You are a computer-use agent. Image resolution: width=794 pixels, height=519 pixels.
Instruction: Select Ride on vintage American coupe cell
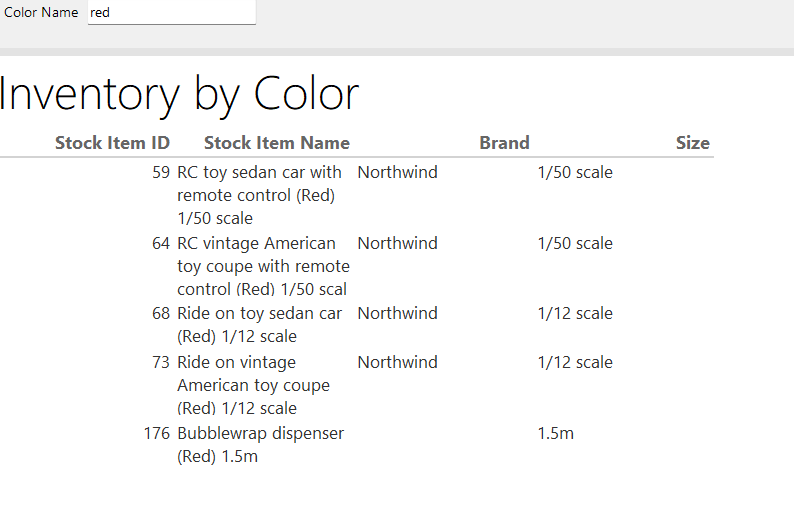253,385
